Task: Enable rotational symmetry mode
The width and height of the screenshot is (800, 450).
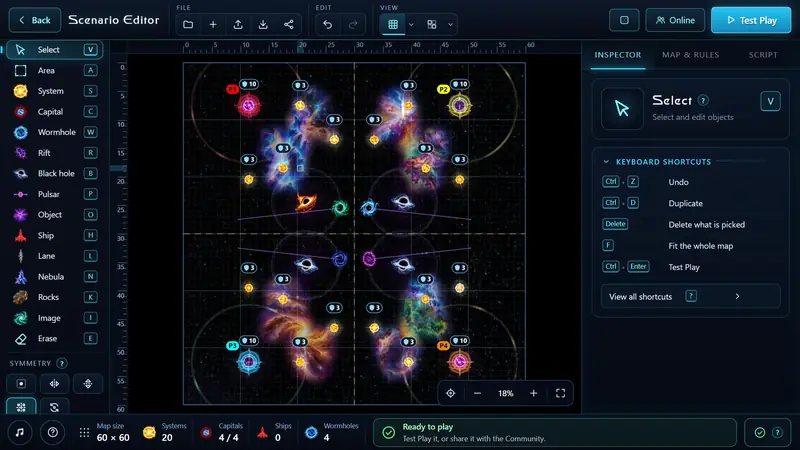Action: (x=54, y=407)
